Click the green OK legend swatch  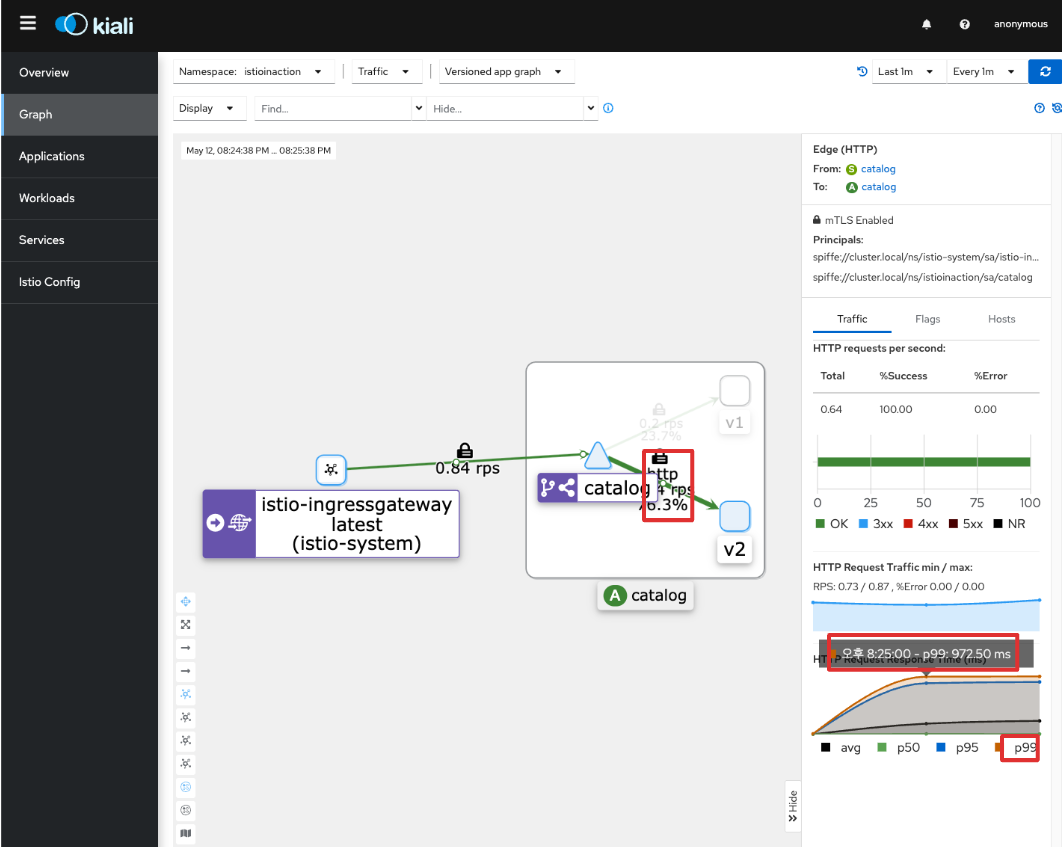coord(820,524)
